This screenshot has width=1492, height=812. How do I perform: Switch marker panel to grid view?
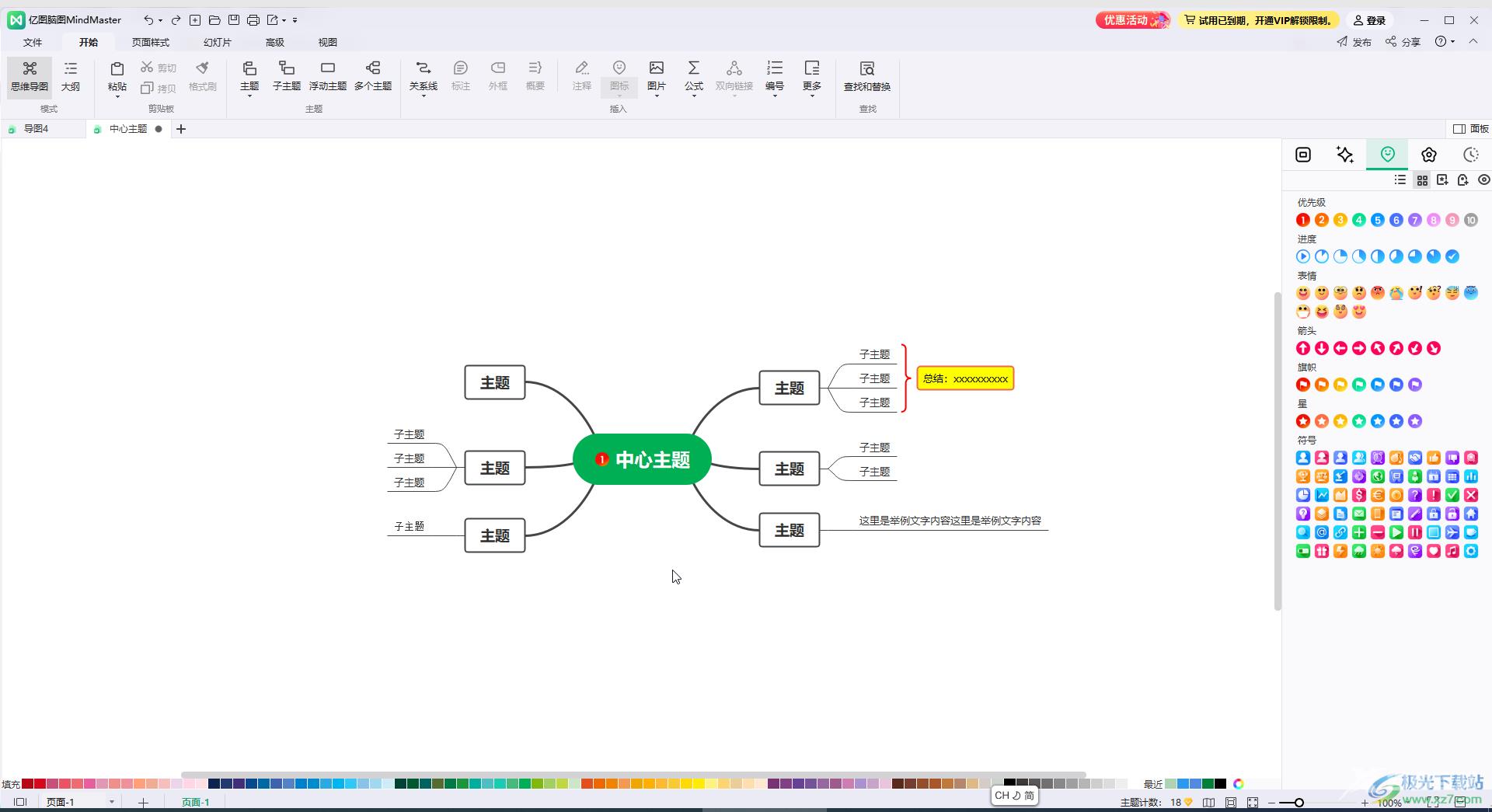(x=1422, y=179)
